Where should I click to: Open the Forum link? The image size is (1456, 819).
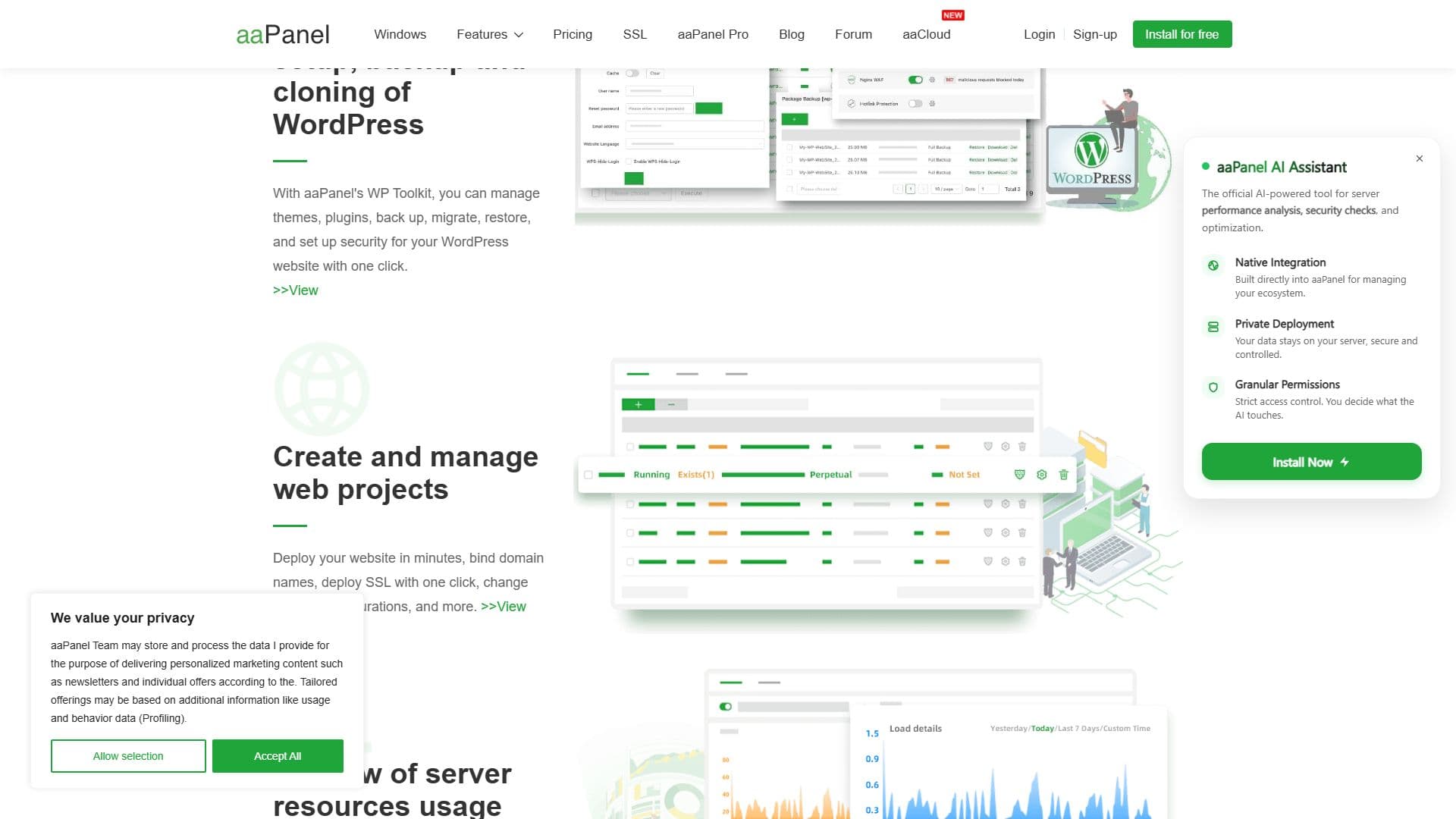point(853,34)
